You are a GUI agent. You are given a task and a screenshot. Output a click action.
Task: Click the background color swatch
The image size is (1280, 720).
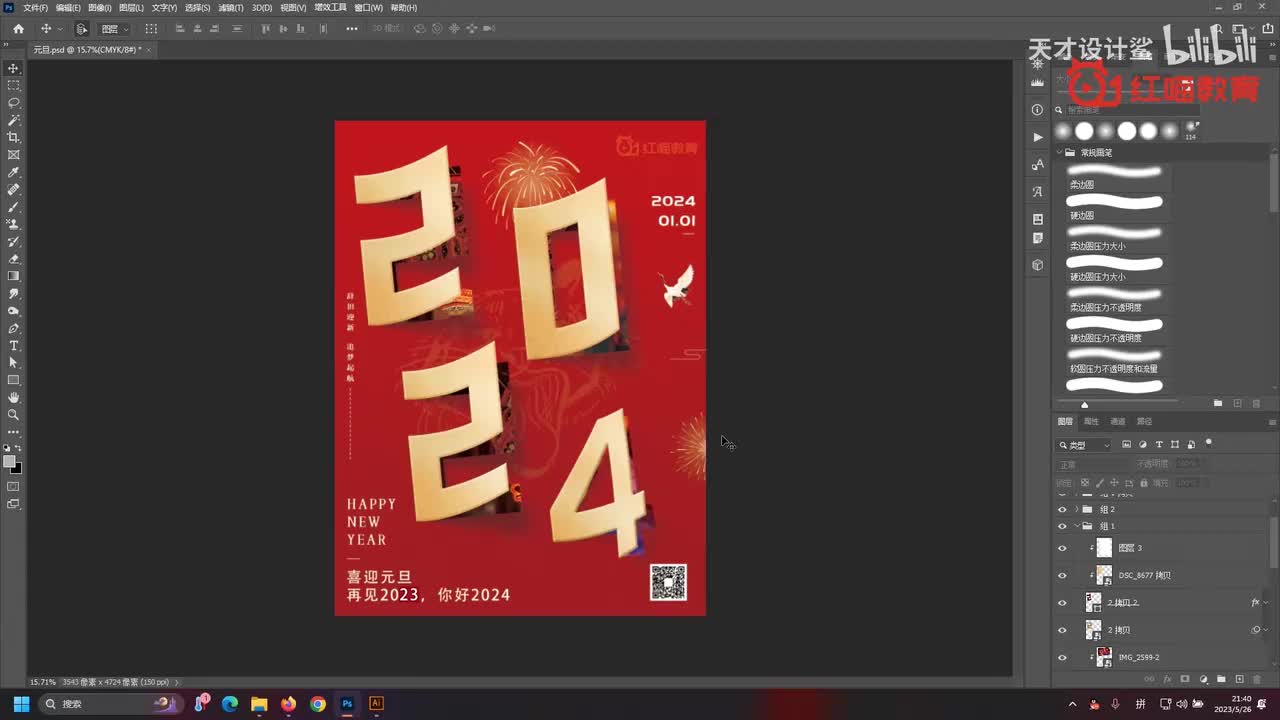(x=16, y=467)
